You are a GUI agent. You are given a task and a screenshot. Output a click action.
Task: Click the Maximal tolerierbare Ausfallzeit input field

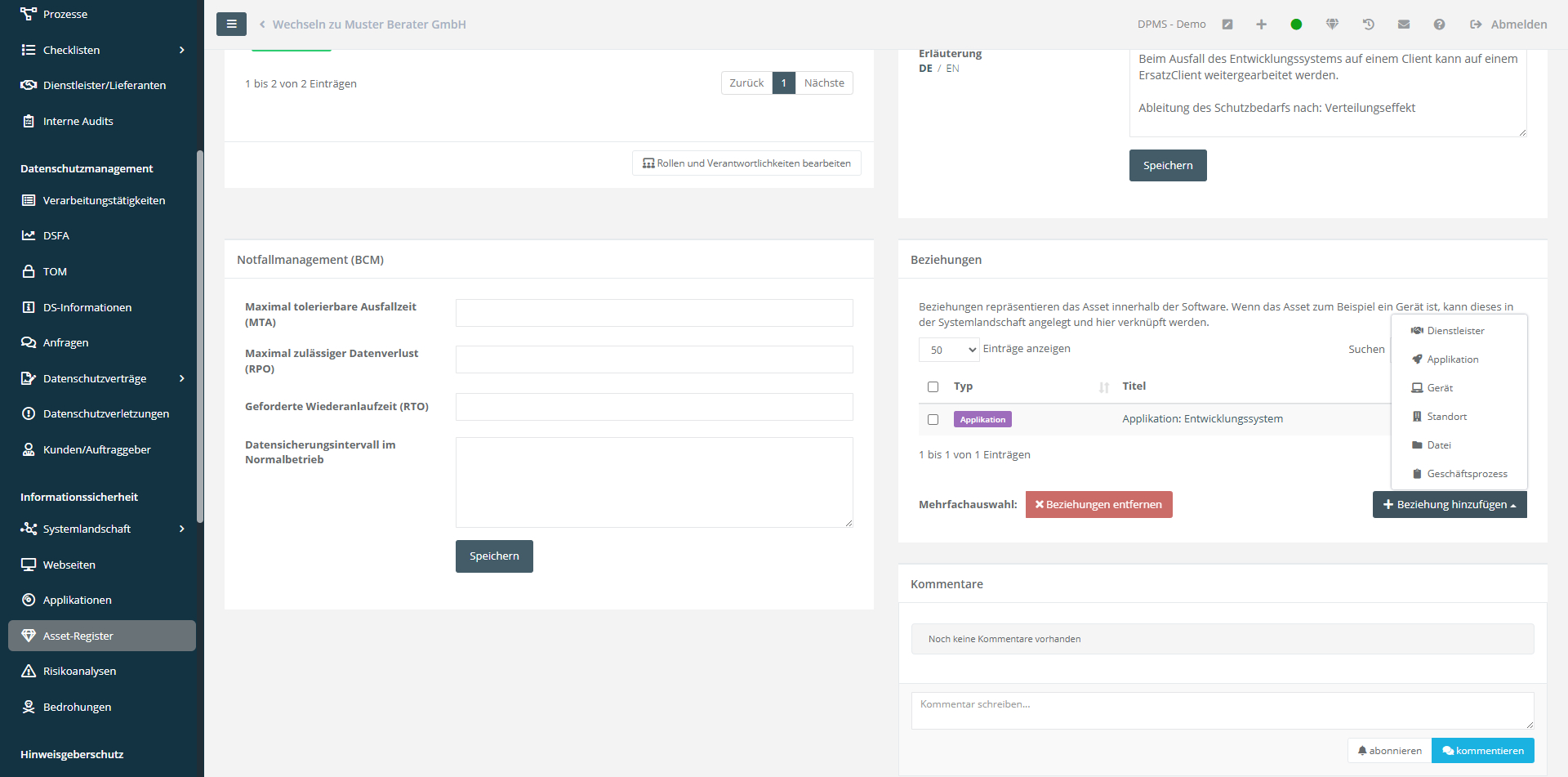[x=653, y=313]
